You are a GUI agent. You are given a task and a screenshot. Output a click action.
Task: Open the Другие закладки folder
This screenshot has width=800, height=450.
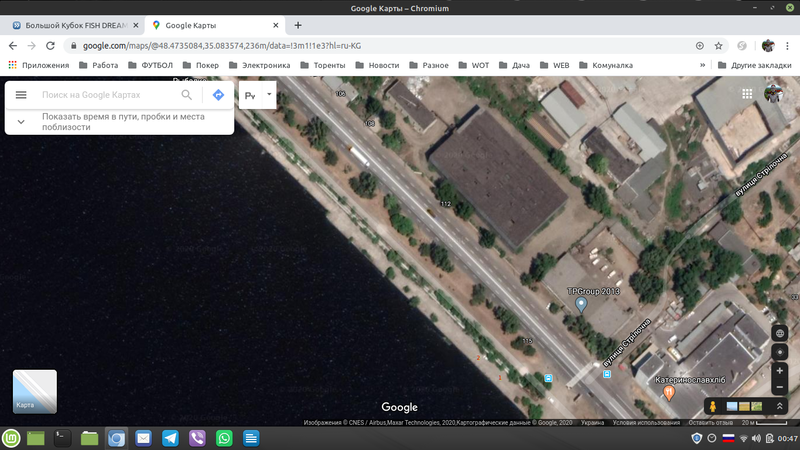(x=755, y=65)
